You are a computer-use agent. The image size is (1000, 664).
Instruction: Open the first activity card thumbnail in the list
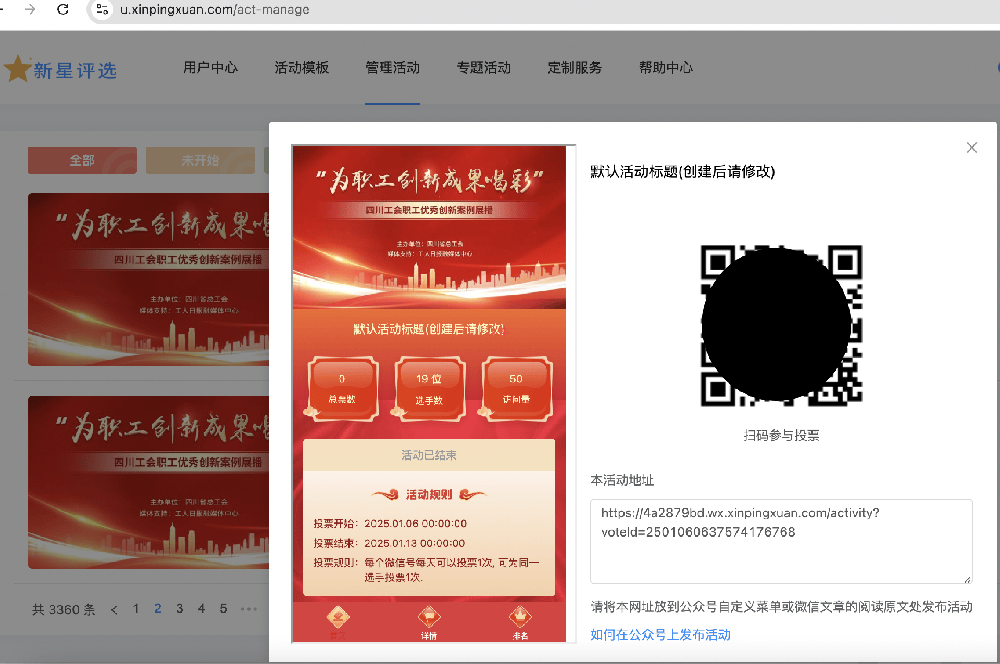click(x=149, y=279)
